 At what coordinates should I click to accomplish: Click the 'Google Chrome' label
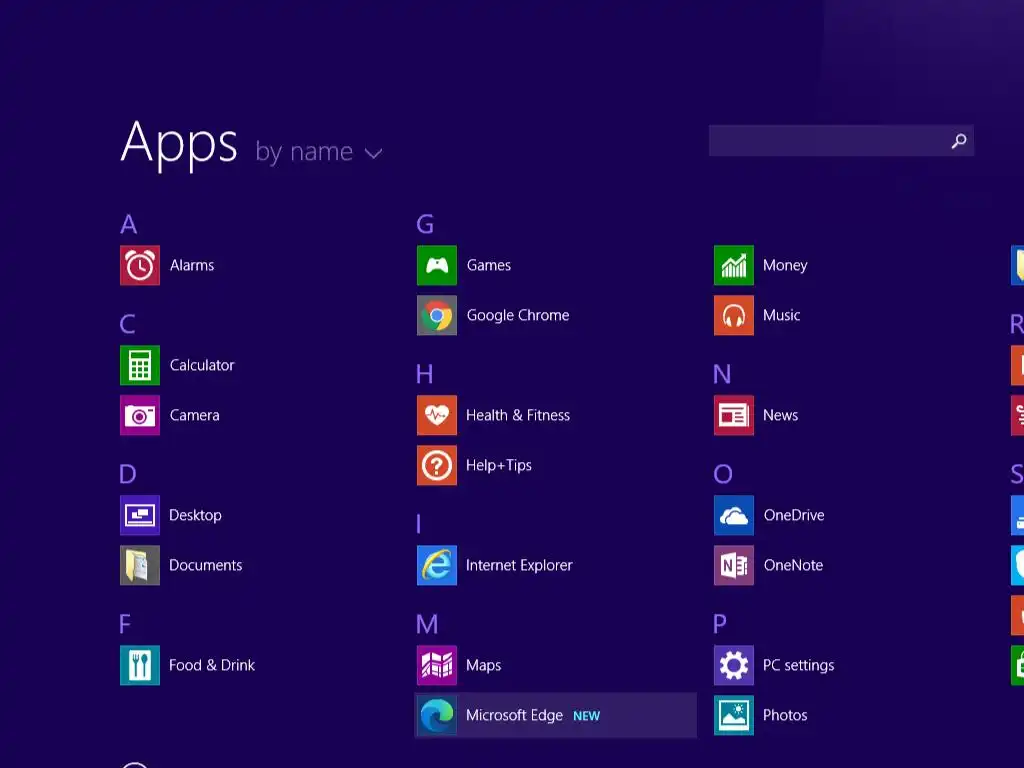tap(518, 315)
